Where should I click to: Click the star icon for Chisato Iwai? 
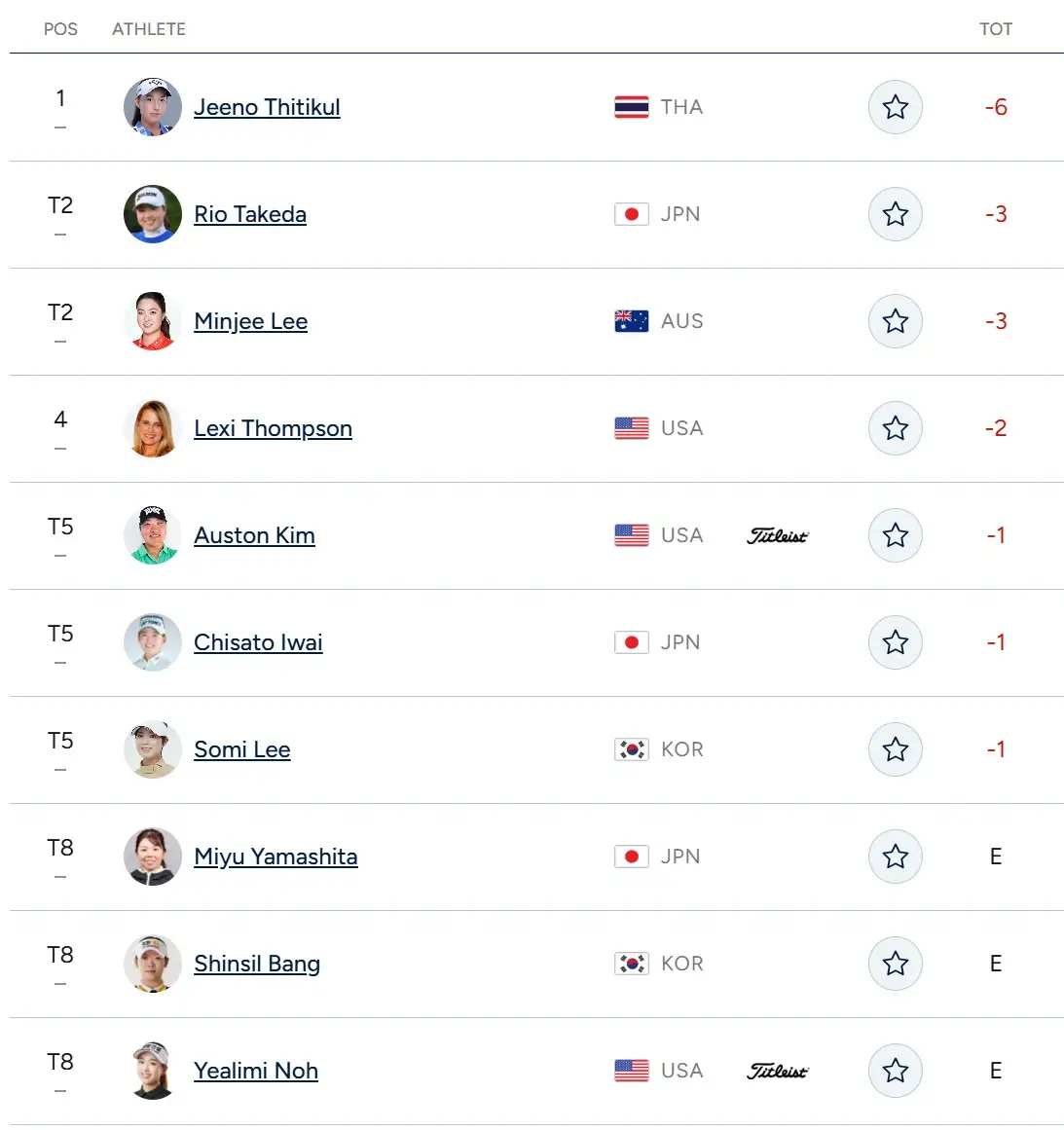coord(896,642)
